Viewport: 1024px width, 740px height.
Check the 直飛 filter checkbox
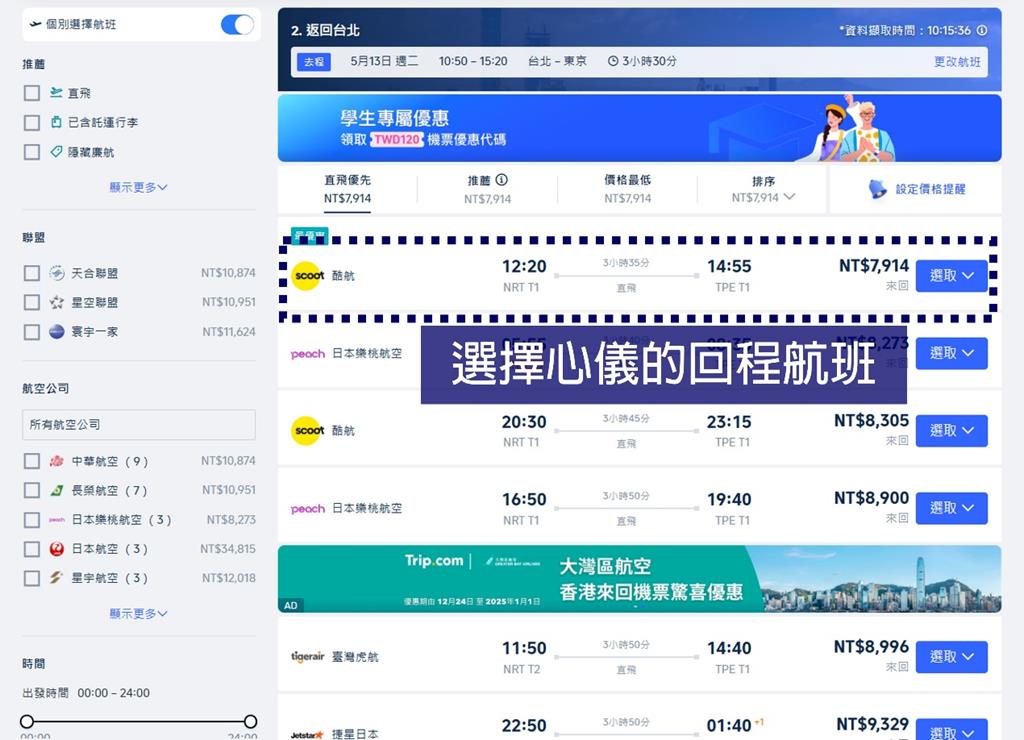click(x=31, y=93)
